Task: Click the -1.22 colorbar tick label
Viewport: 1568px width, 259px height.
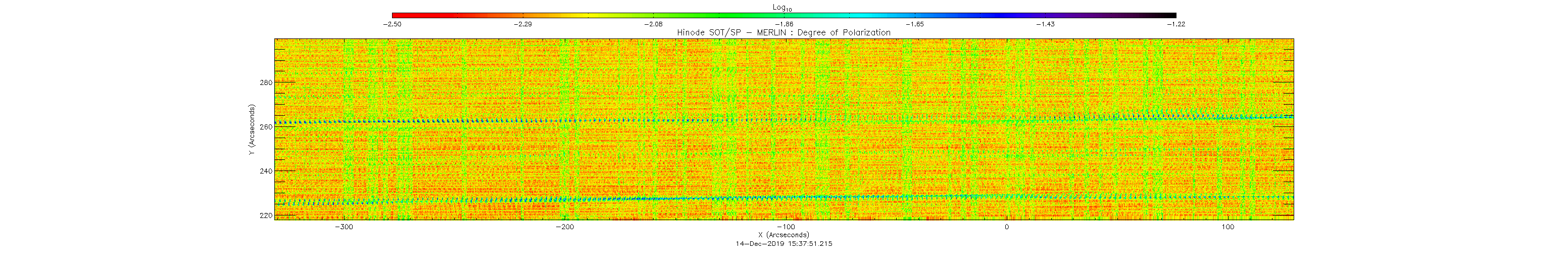Action: (x=1176, y=24)
